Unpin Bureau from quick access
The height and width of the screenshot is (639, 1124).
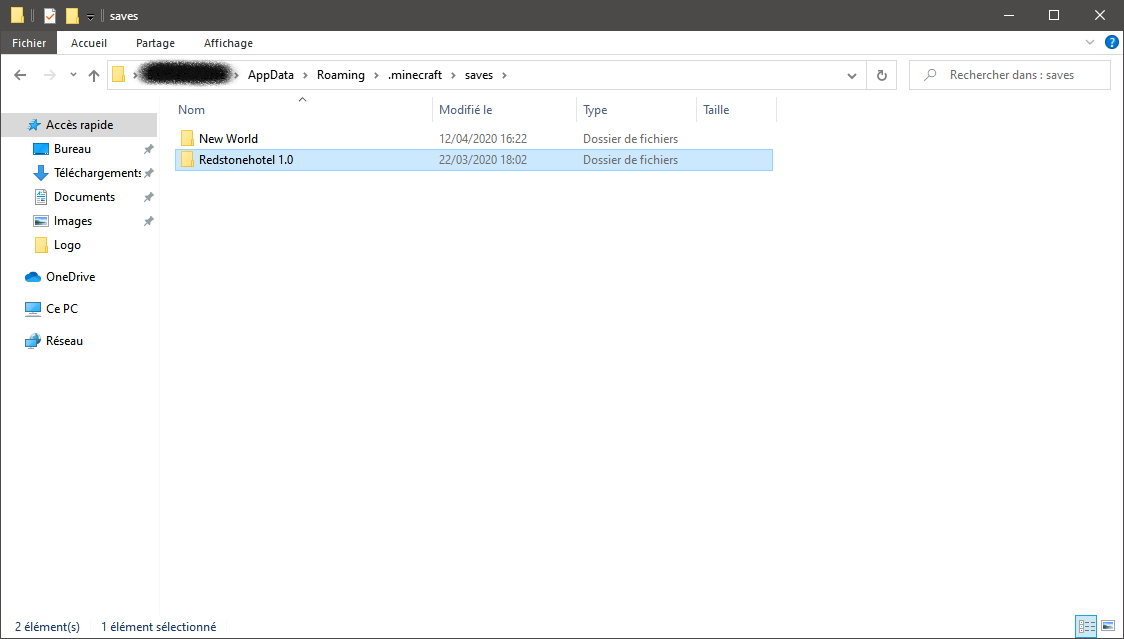click(148, 148)
